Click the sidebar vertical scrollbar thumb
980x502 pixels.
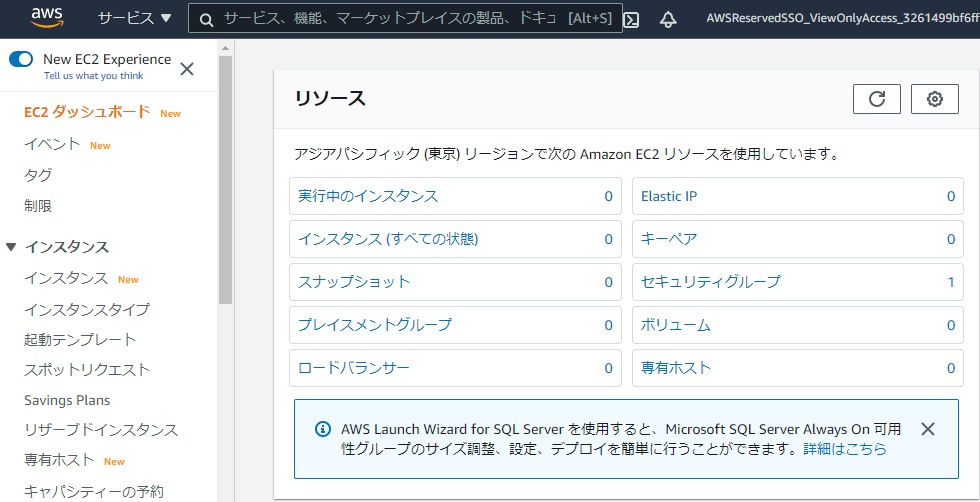click(x=225, y=181)
